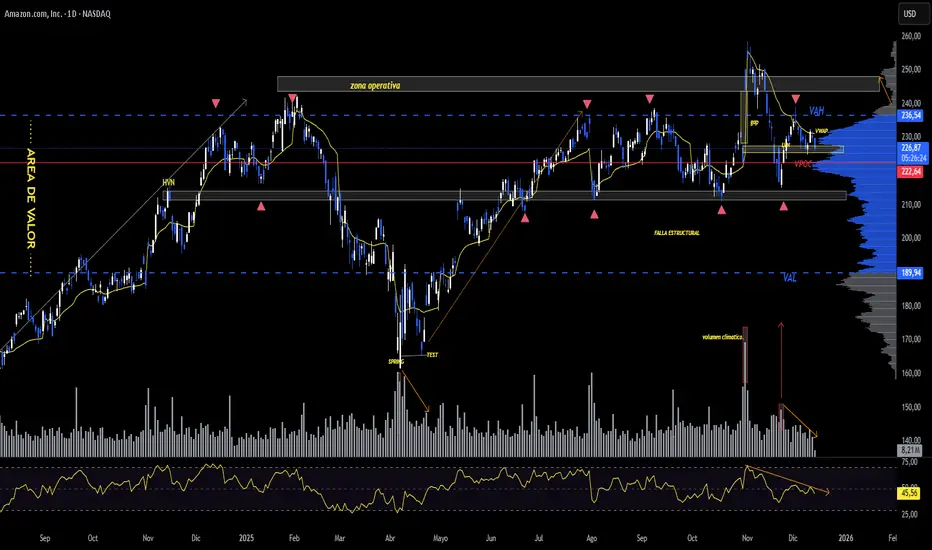Screen dimensions: 932x550
Task: Click the 2026 label on time axis
Action: pos(845,538)
